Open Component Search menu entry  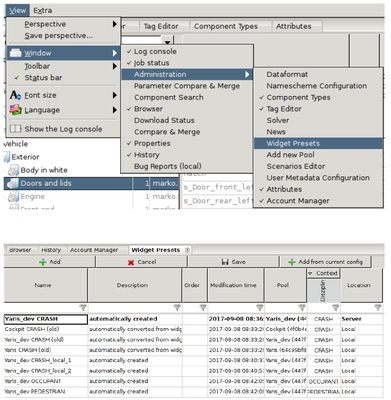(187, 97)
